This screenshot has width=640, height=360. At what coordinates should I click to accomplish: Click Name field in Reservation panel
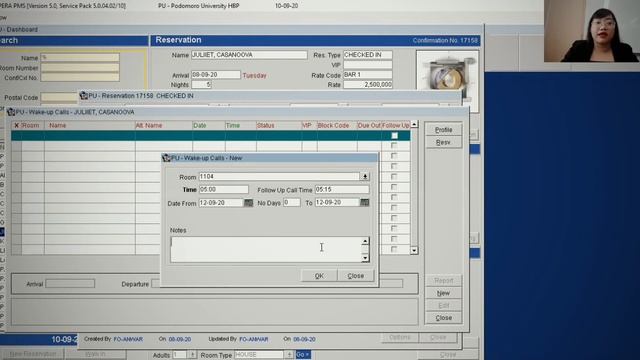point(249,55)
